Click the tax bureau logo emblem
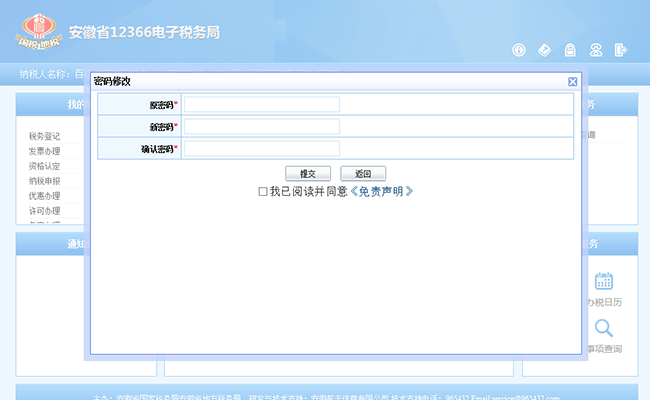The image size is (650, 400). click(x=39, y=30)
